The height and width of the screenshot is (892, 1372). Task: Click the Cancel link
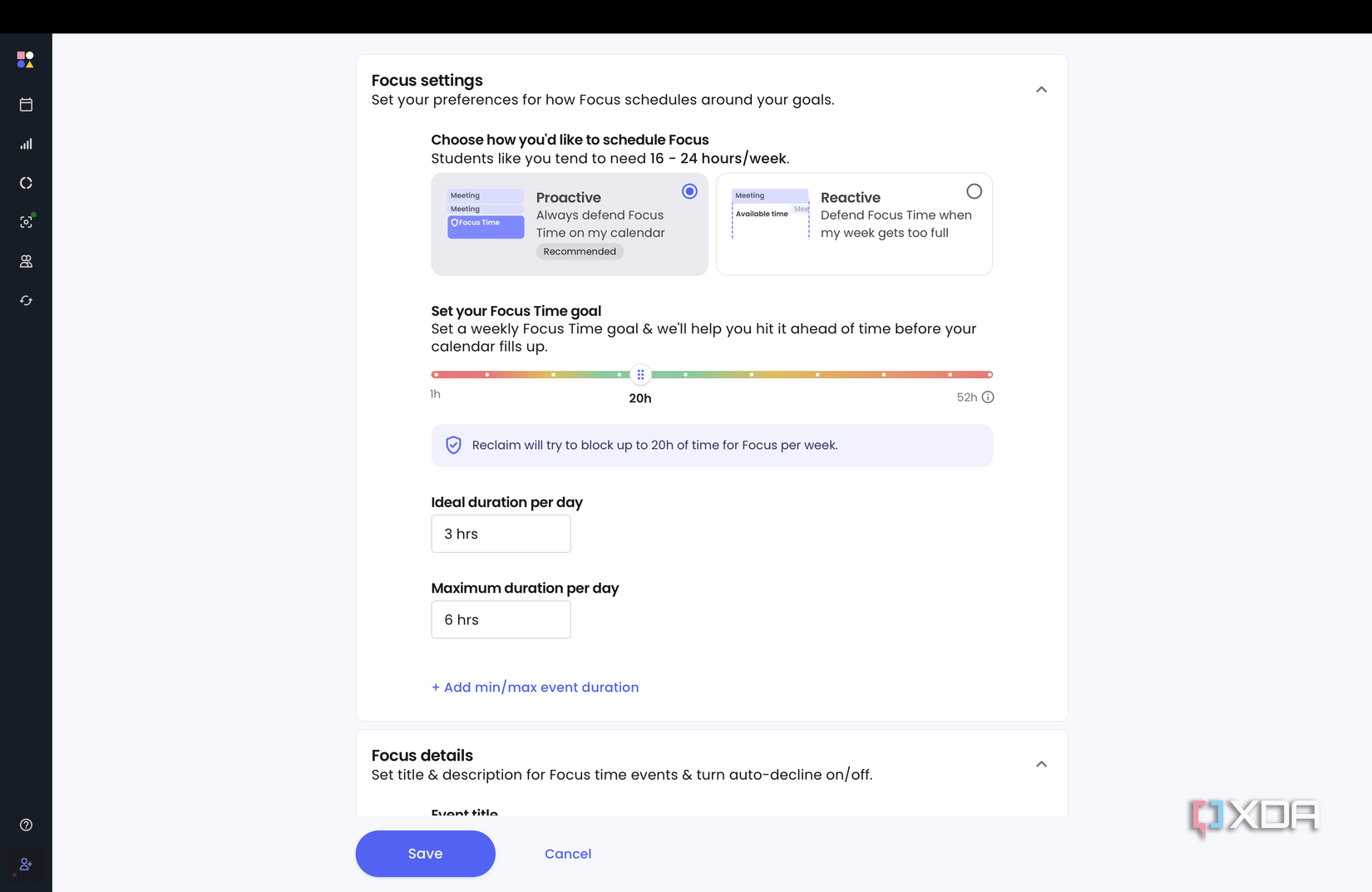coord(568,854)
